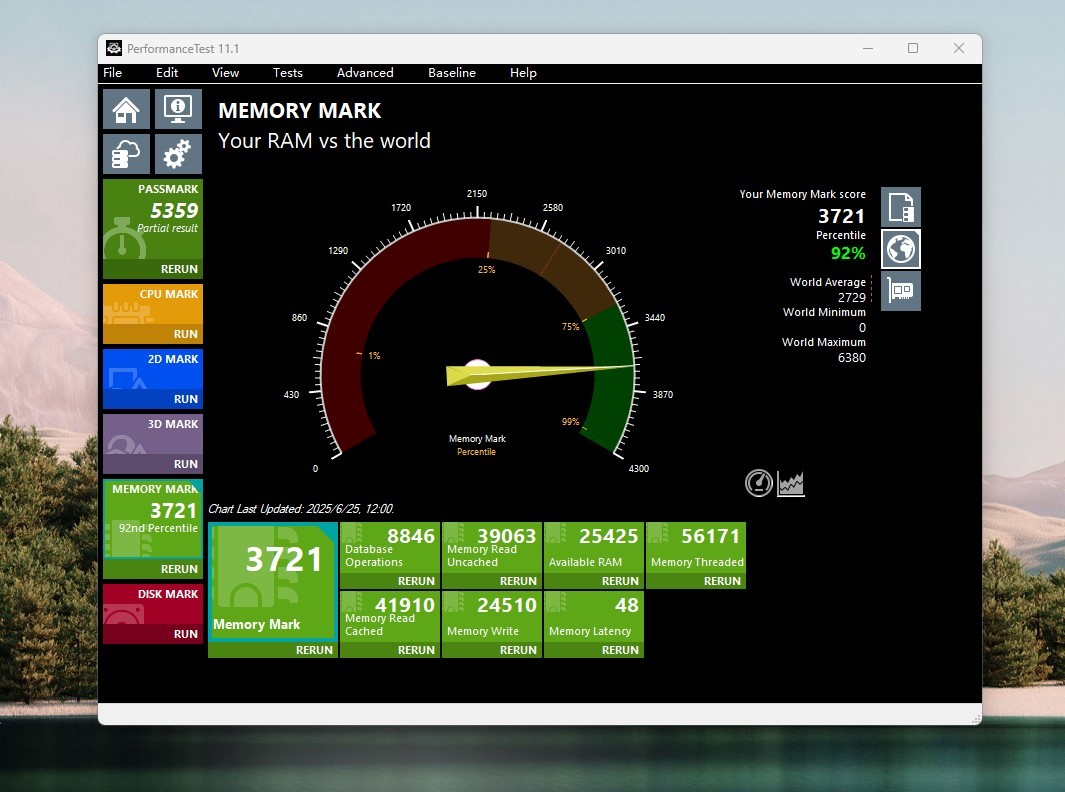Maximize the PerformanceTest window
This screenshot has width=1065, height=792.
913,48
